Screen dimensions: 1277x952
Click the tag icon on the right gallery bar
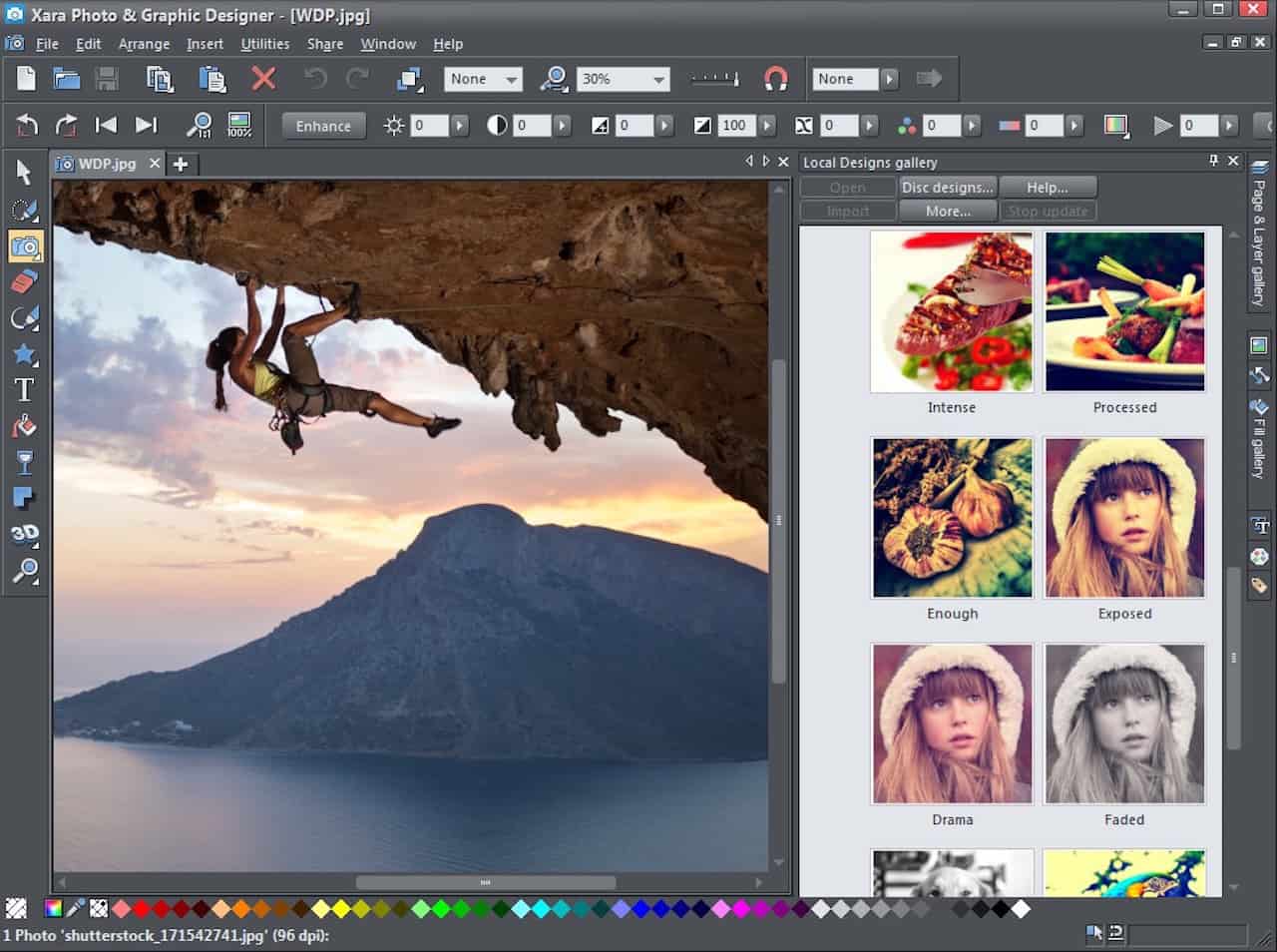click(x=1259, y=586)
